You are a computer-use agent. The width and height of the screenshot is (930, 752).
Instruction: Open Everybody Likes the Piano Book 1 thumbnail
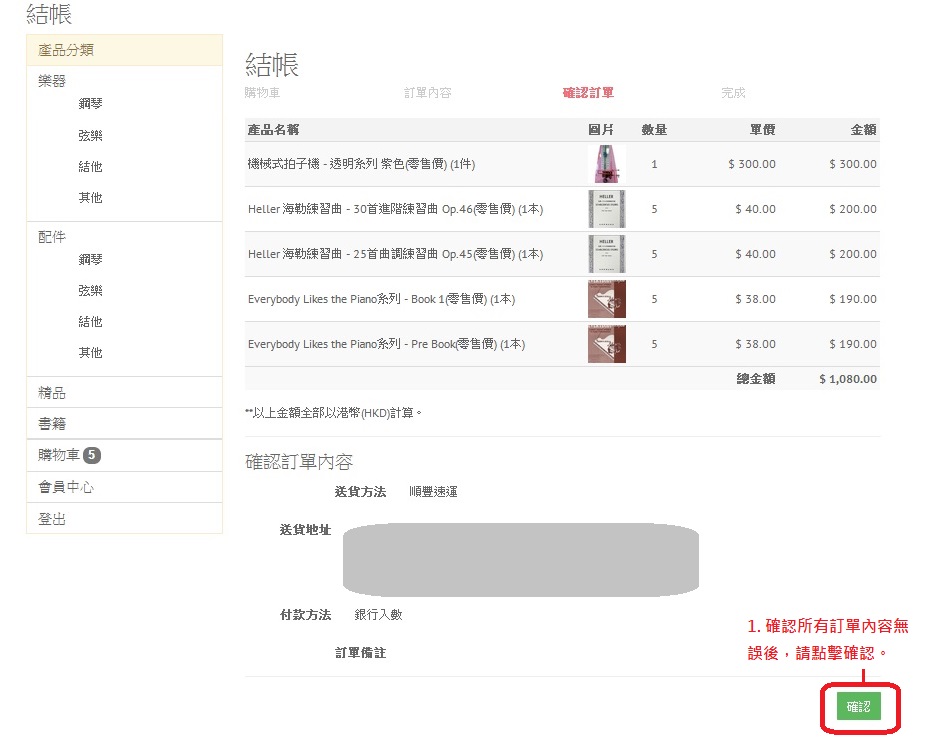coord(606,299)
